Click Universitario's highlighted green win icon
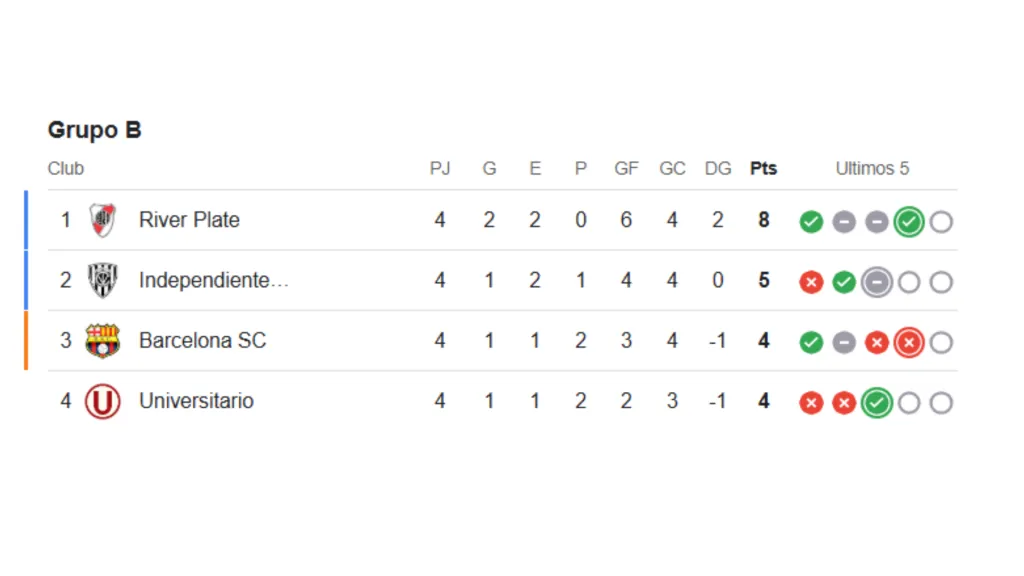The height and width of the screenshot is (576, 1024). click(876, 403)
